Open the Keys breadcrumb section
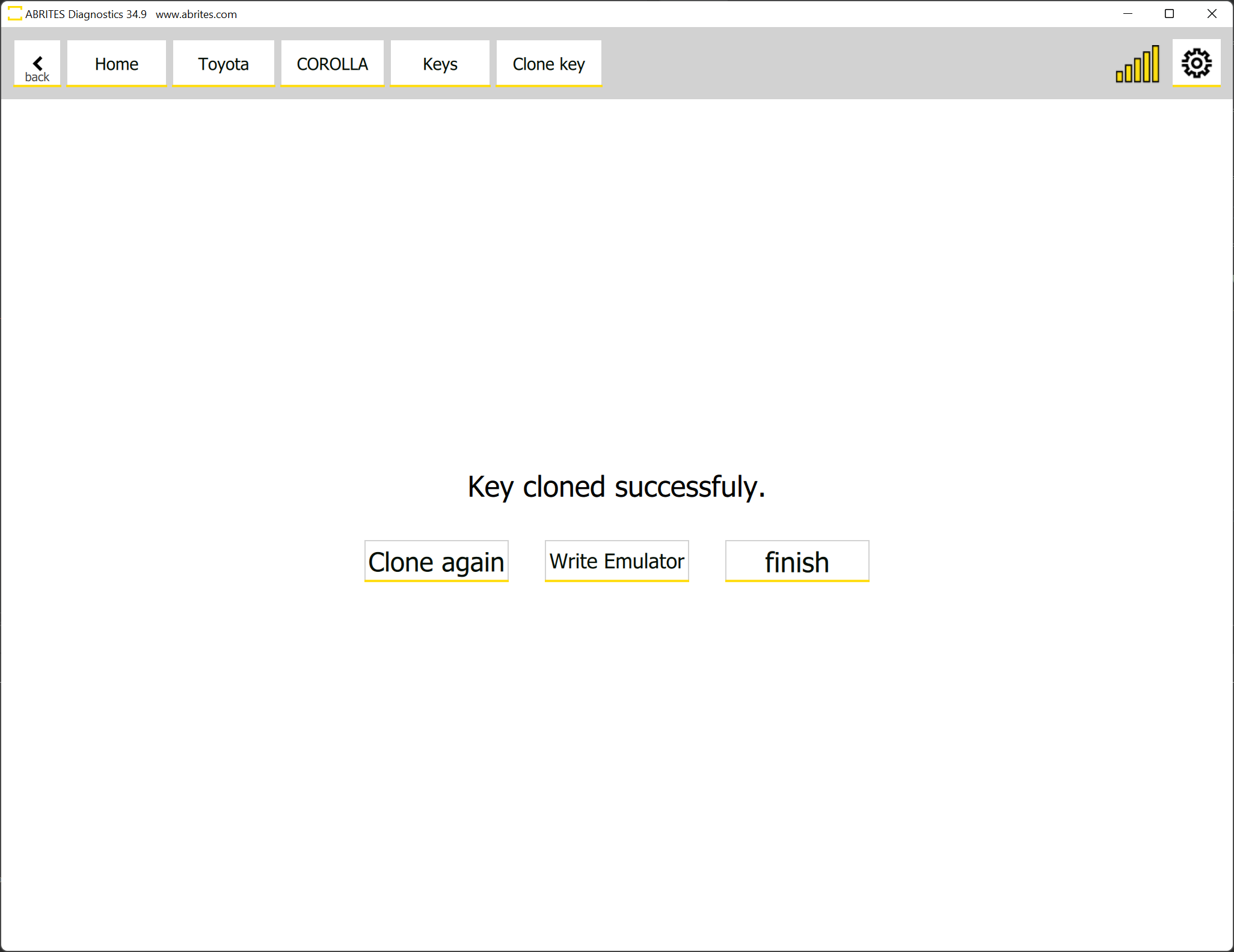 pos(440,64)
